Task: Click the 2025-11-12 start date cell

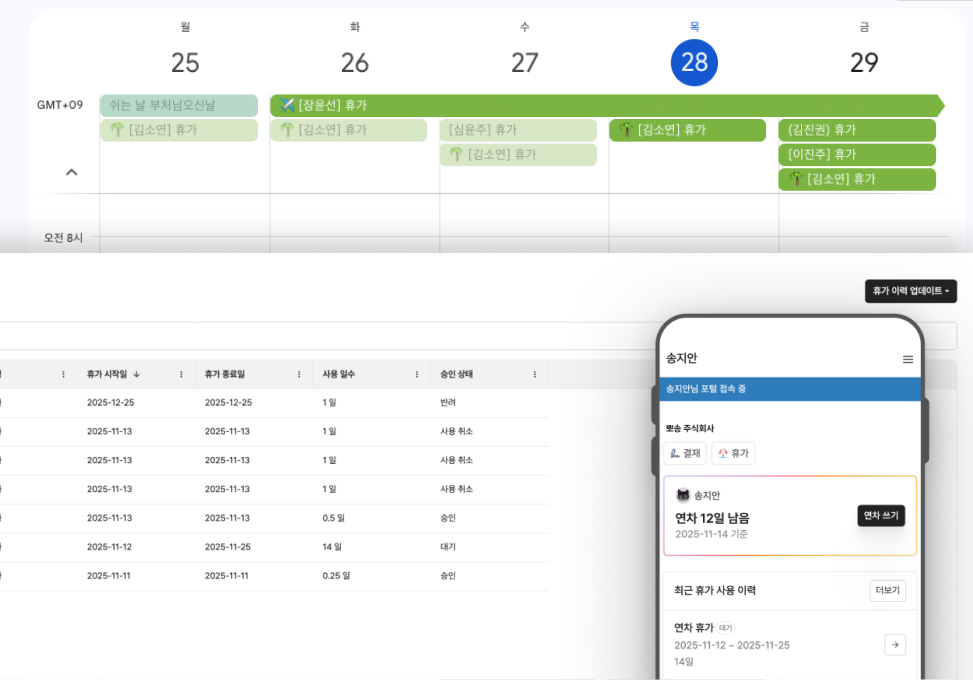Action: [109, 547]
